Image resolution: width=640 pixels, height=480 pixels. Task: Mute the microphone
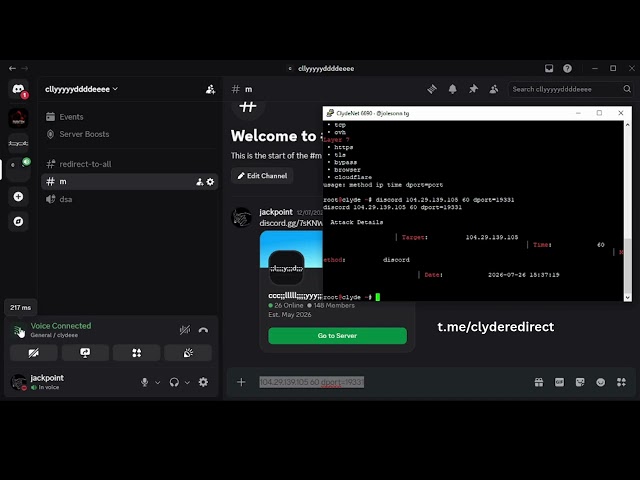(x=144, y=382)
